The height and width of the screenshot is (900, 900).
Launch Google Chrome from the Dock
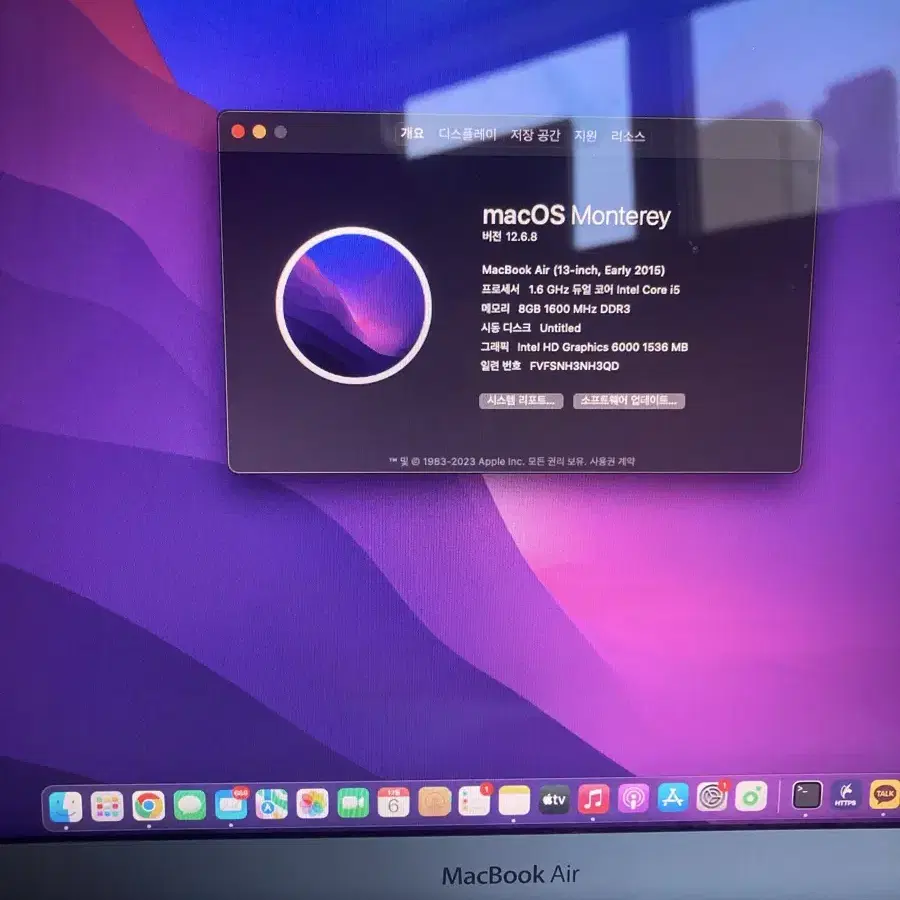tap(149, 805)
